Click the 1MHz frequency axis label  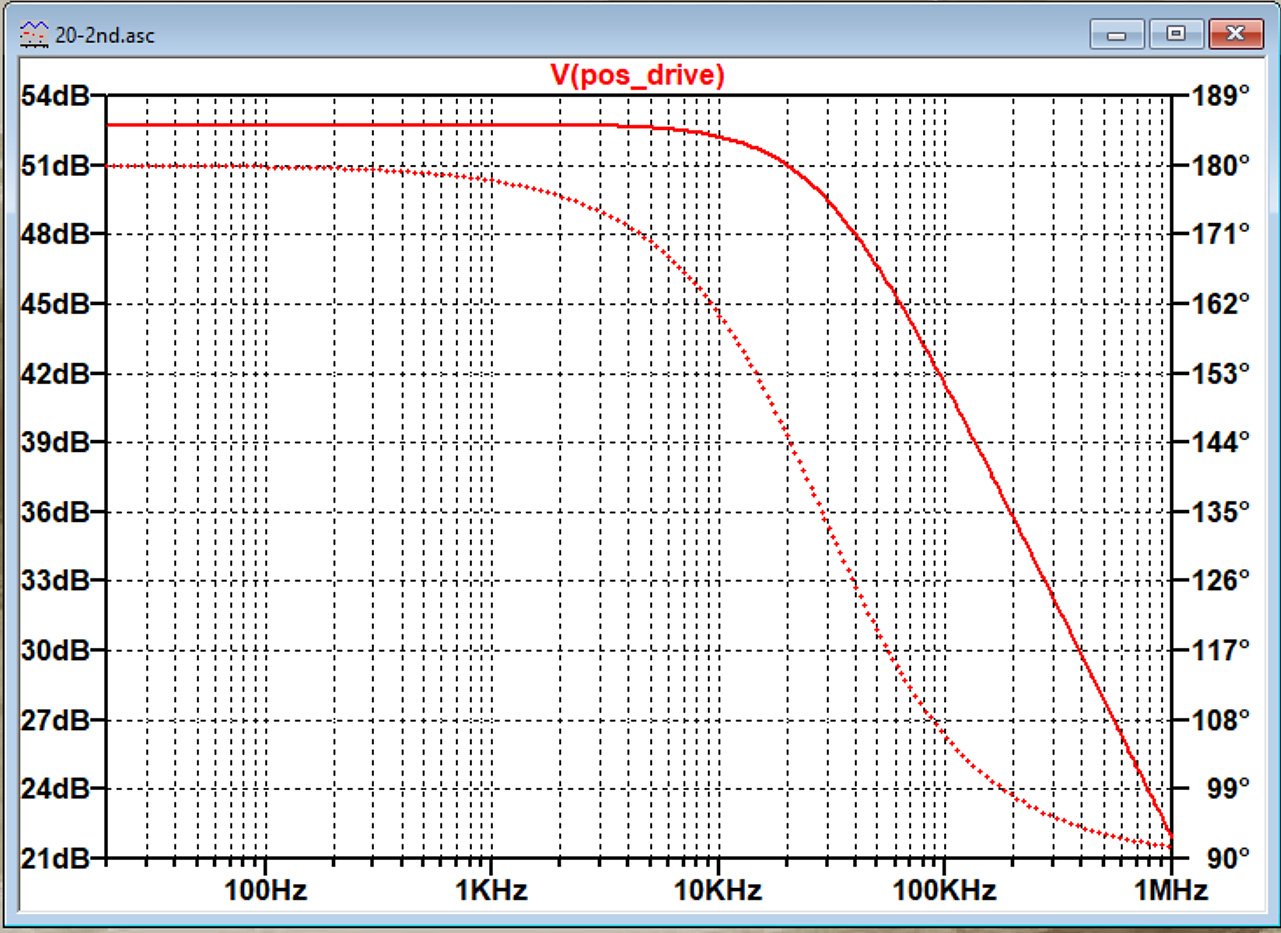click(1169, 889)
